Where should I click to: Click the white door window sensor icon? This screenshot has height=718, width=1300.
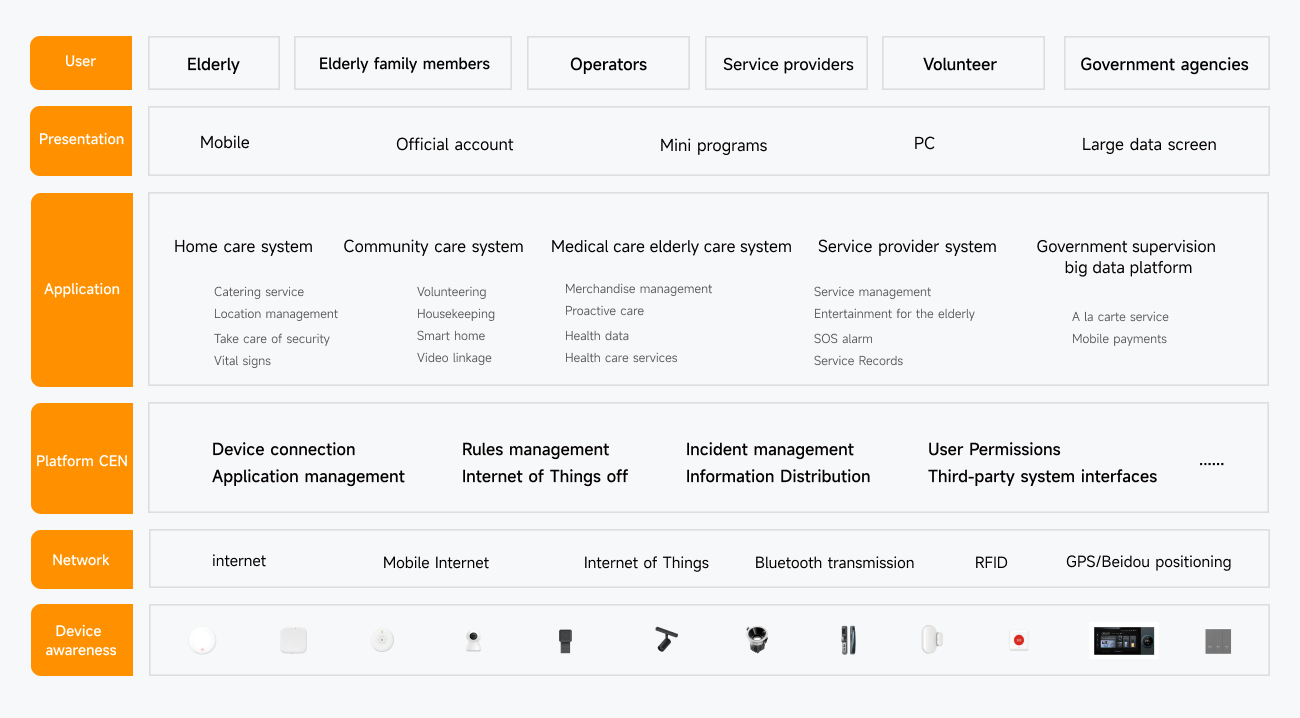(931, 640)
